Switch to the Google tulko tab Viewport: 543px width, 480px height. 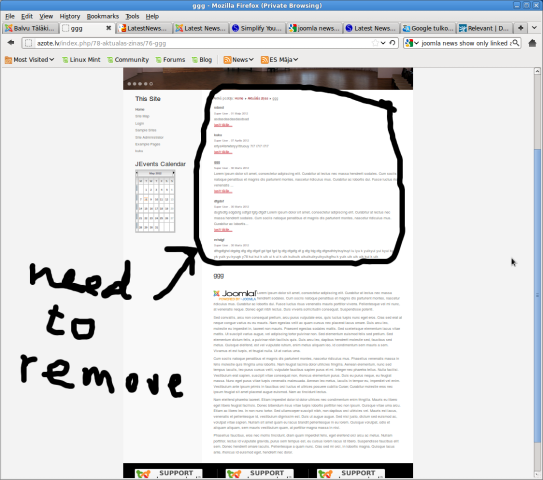tap(428, 28)
